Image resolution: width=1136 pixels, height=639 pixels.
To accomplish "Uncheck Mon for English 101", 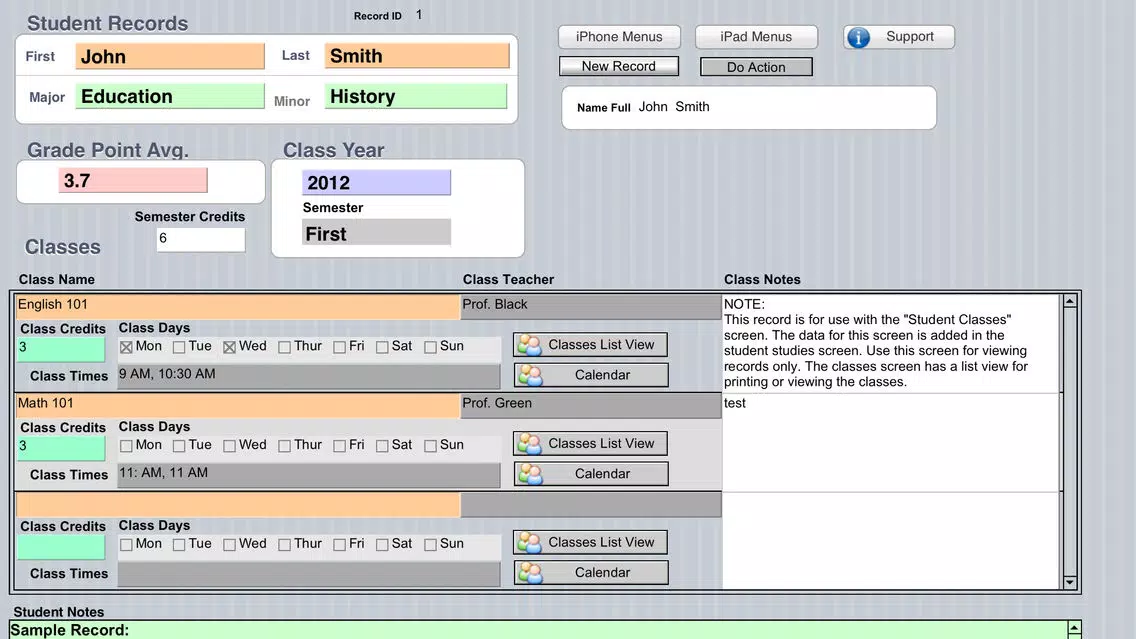I will [126, 347].
